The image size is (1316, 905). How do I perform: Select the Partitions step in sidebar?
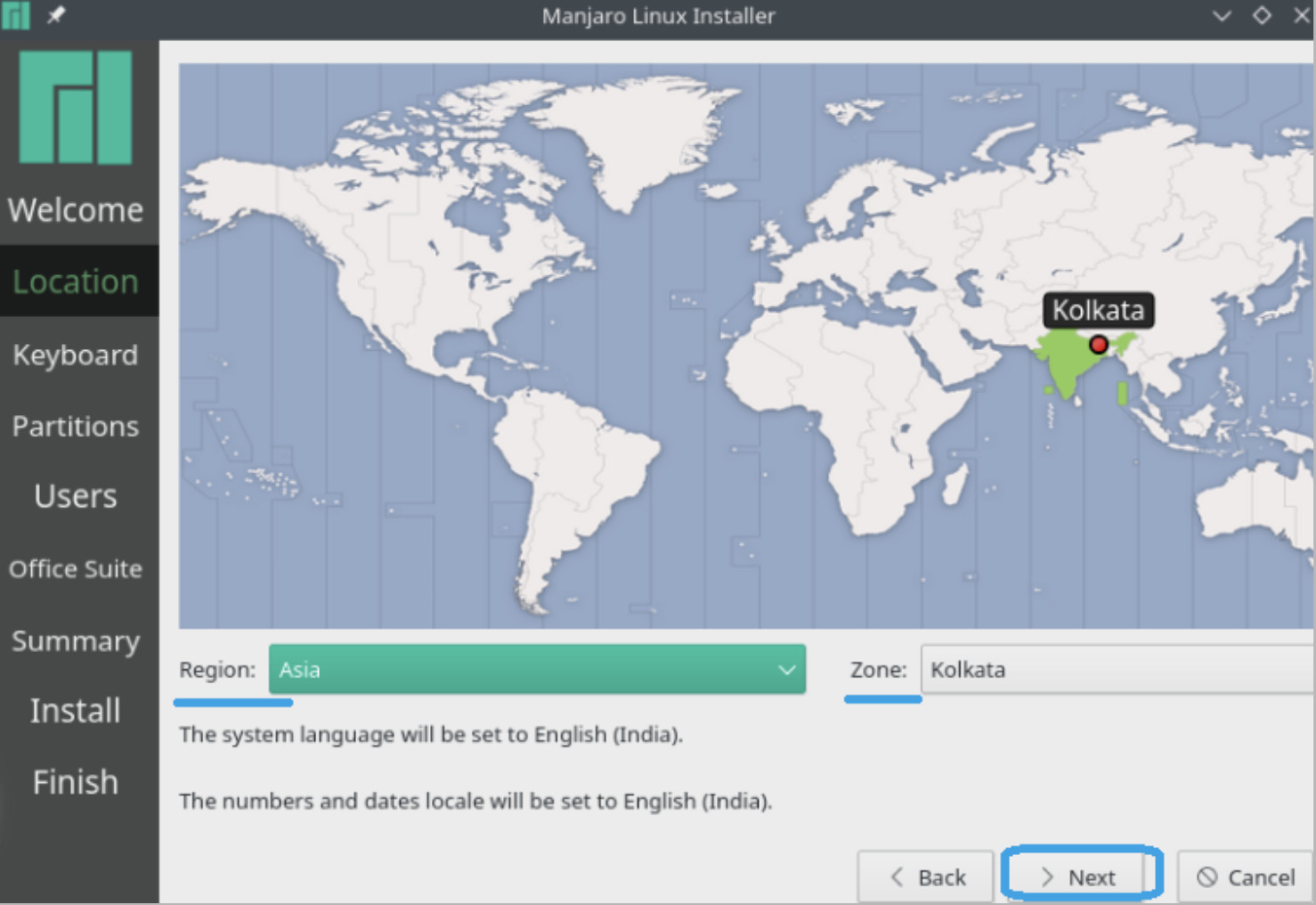tap(76, 426)
